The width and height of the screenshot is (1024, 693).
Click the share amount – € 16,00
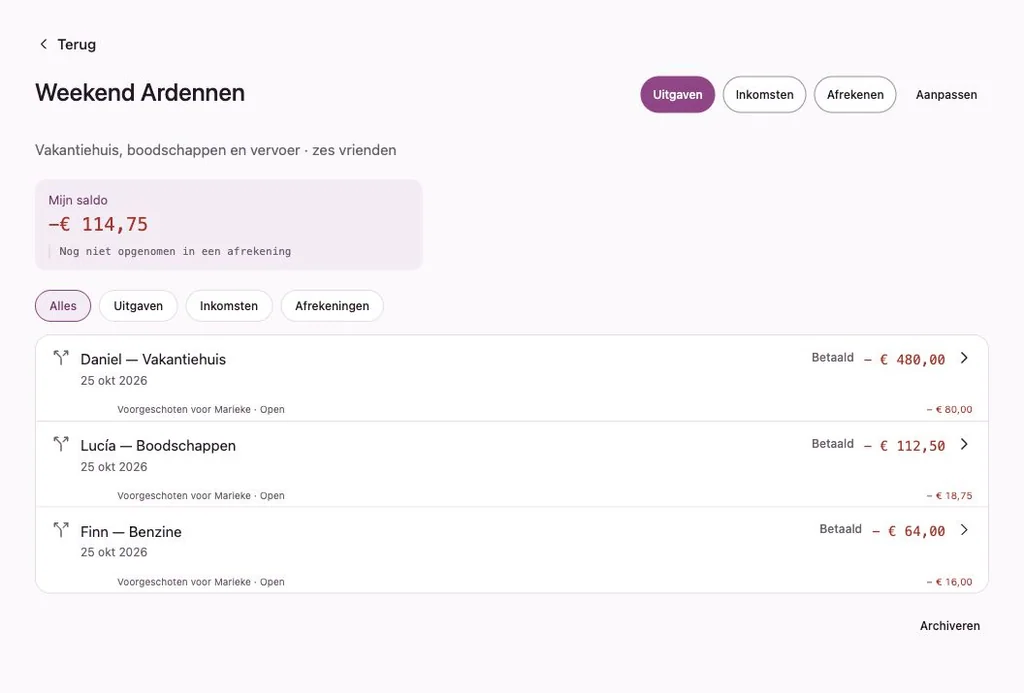coord(949,582)
